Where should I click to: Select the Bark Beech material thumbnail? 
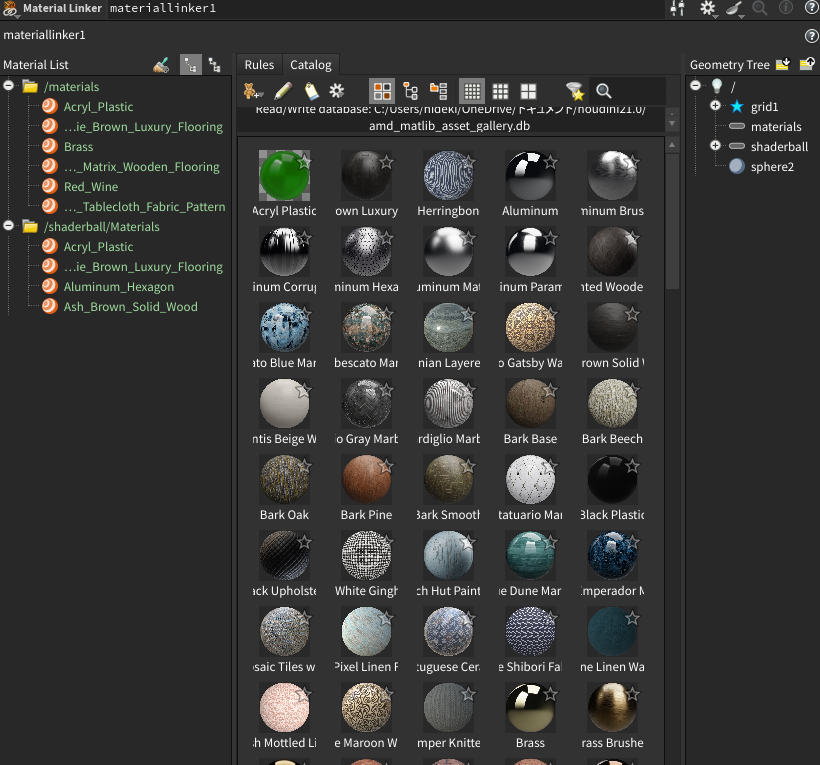(x=612, y=404)
